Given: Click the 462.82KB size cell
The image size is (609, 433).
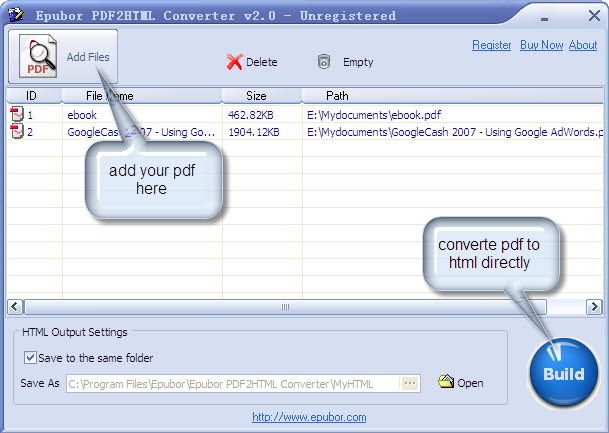Looking at the screenshot, I should point(251,115).
